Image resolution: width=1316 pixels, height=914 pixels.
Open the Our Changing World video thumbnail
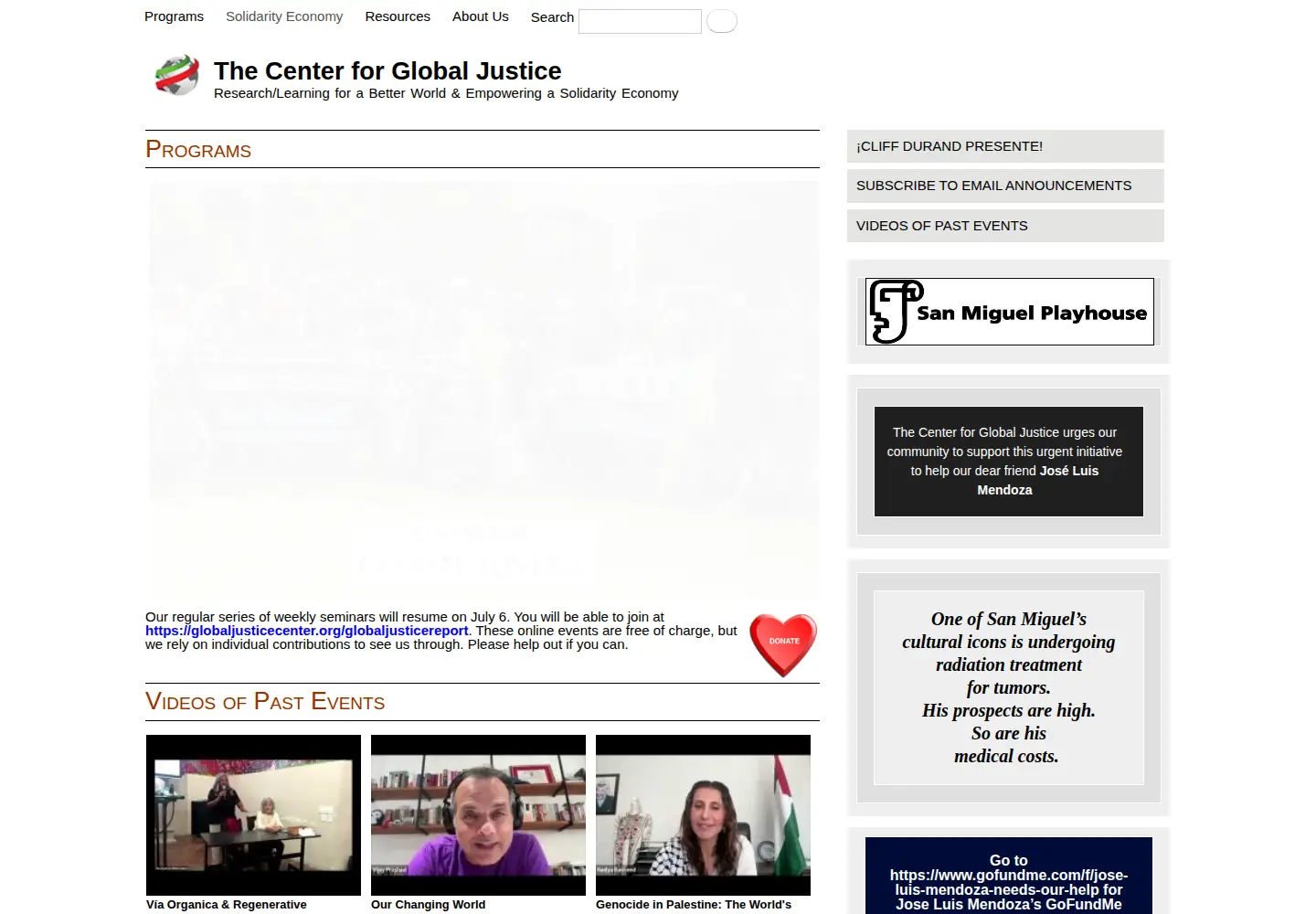(x=478, y=815)
